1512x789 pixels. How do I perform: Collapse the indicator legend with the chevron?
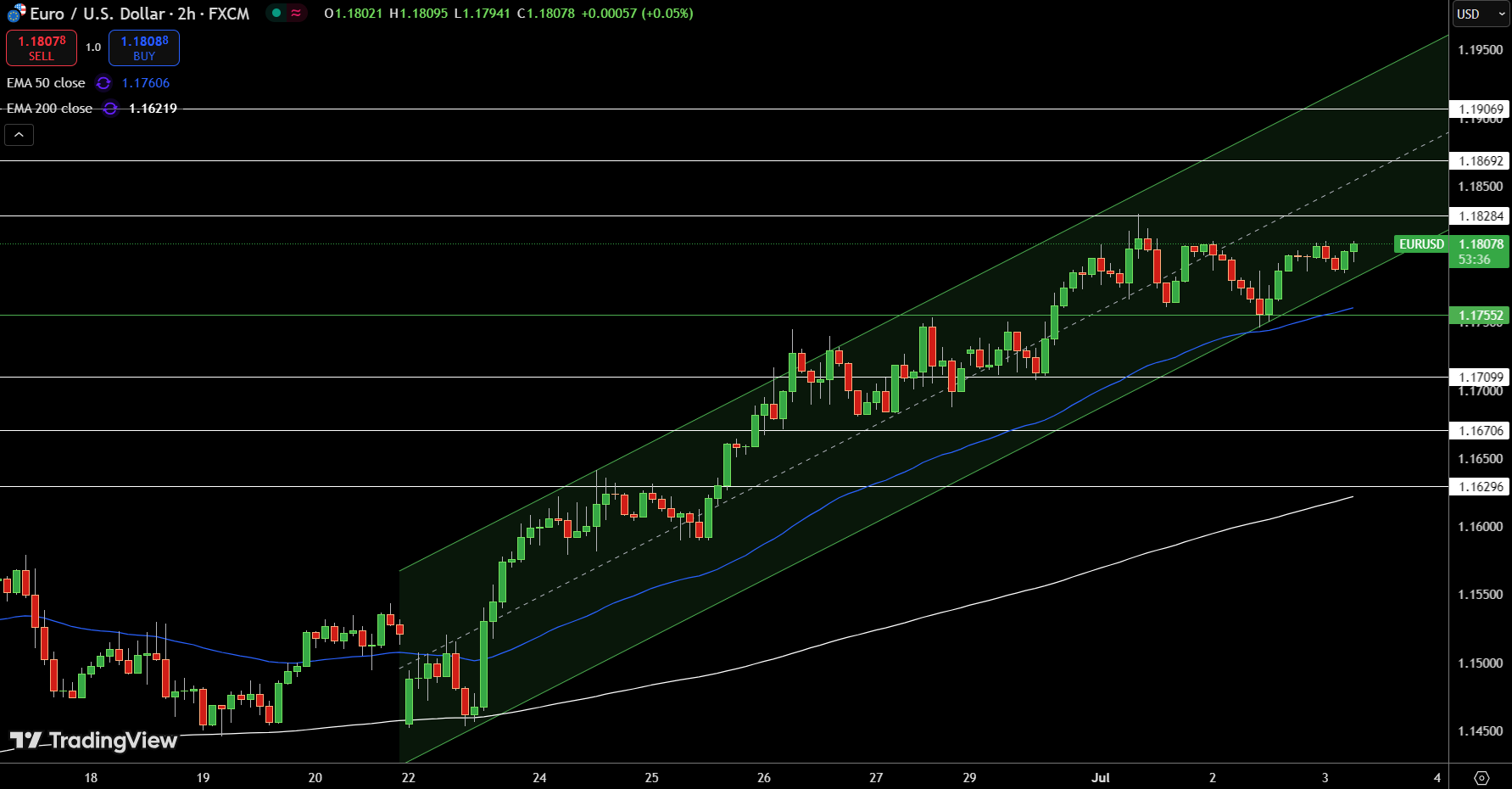click(19, 135)
